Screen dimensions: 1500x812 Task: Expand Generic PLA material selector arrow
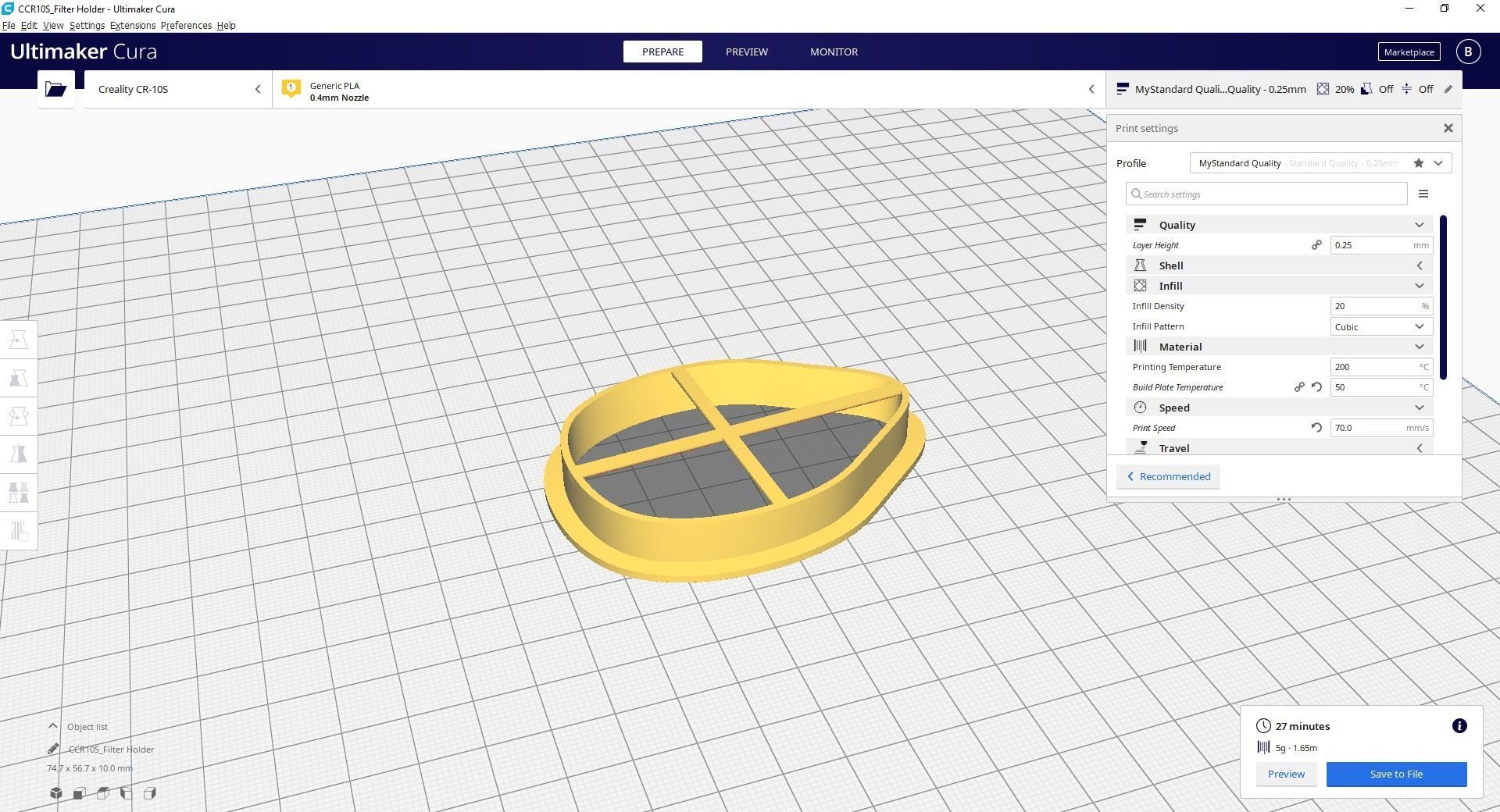1091,89
